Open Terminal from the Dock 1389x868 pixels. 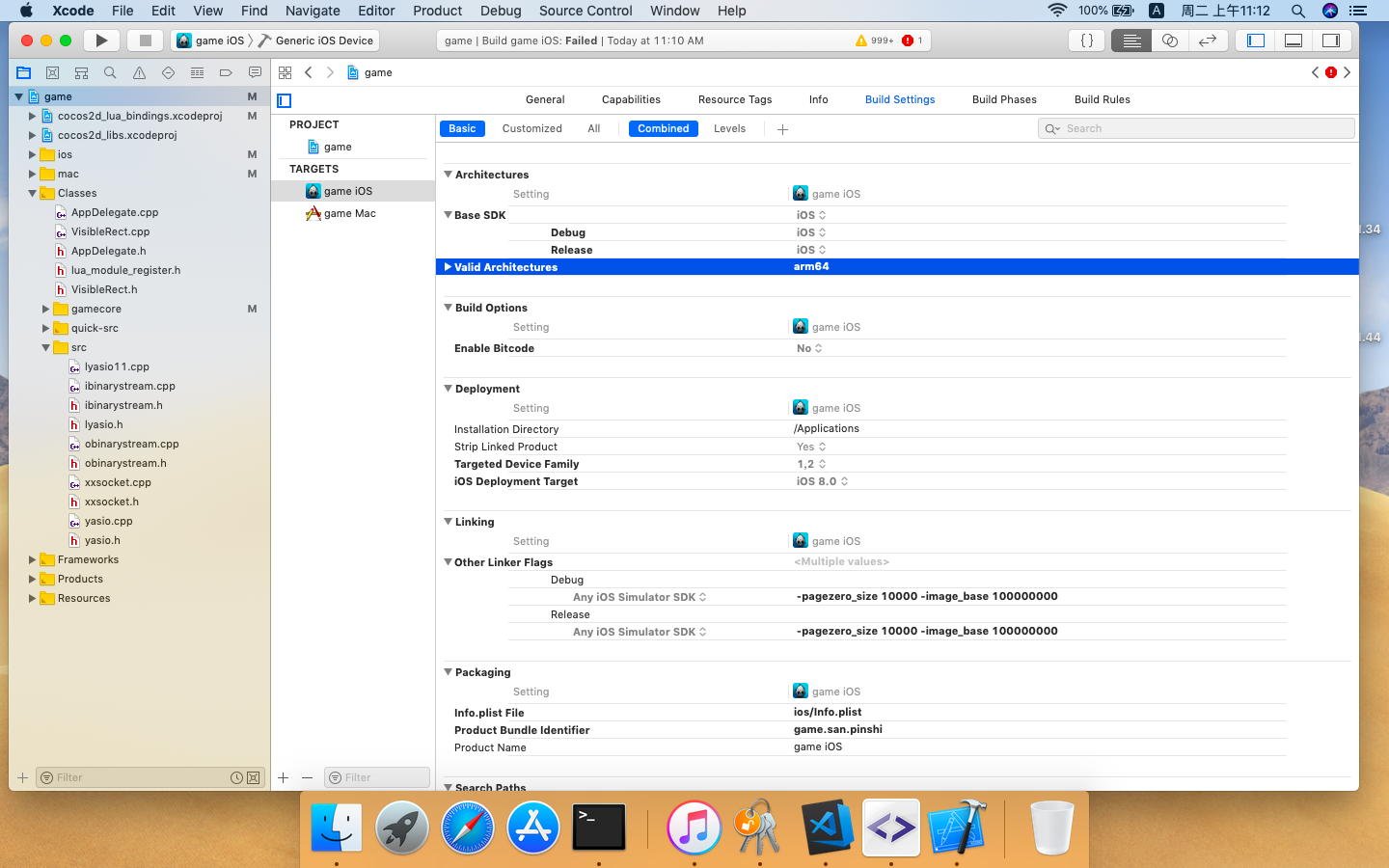tap(599, 827)
